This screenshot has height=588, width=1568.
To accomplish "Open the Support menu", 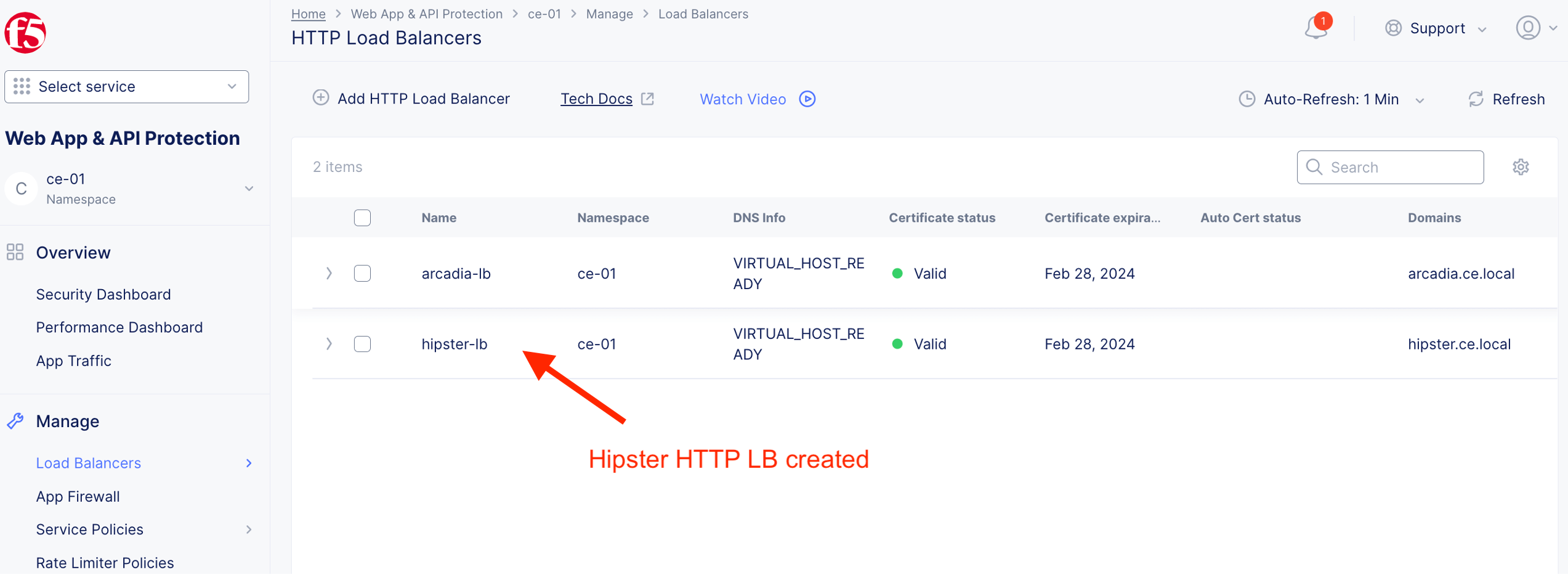I will [1436, 28].
